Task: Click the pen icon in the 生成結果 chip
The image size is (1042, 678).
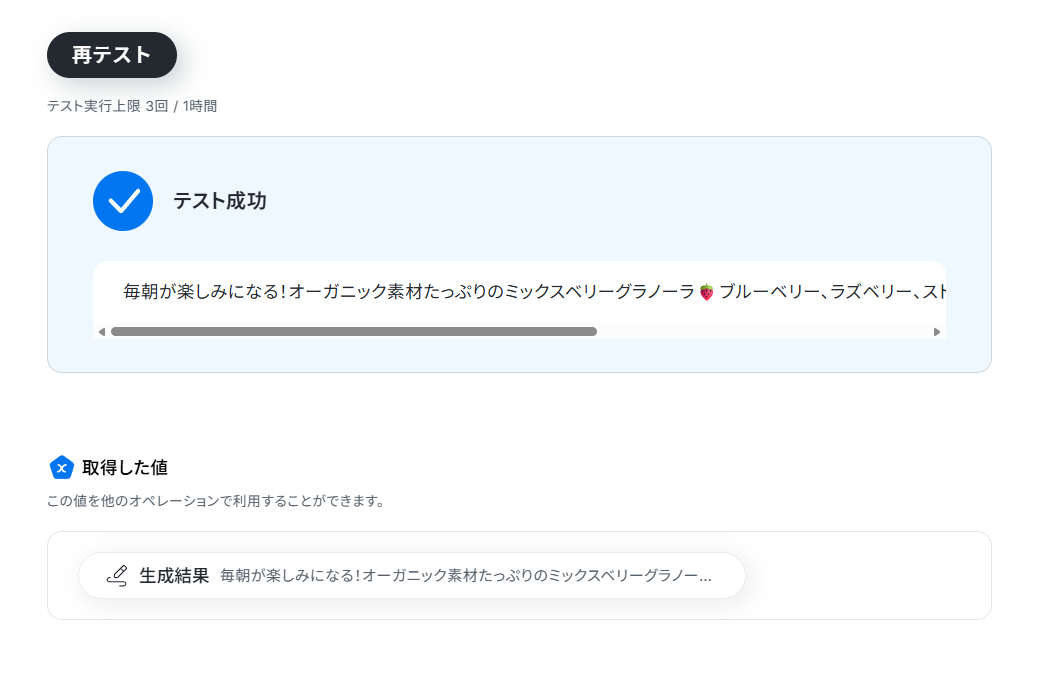Action: pos(117,576)
